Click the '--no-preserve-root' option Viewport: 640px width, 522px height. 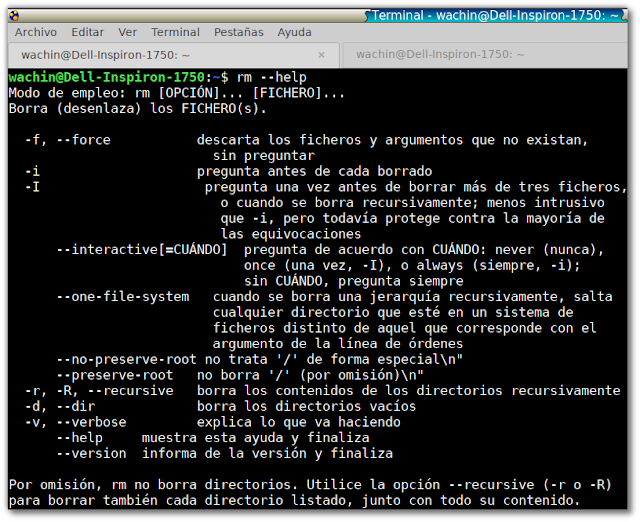click(x=127, y=359)
